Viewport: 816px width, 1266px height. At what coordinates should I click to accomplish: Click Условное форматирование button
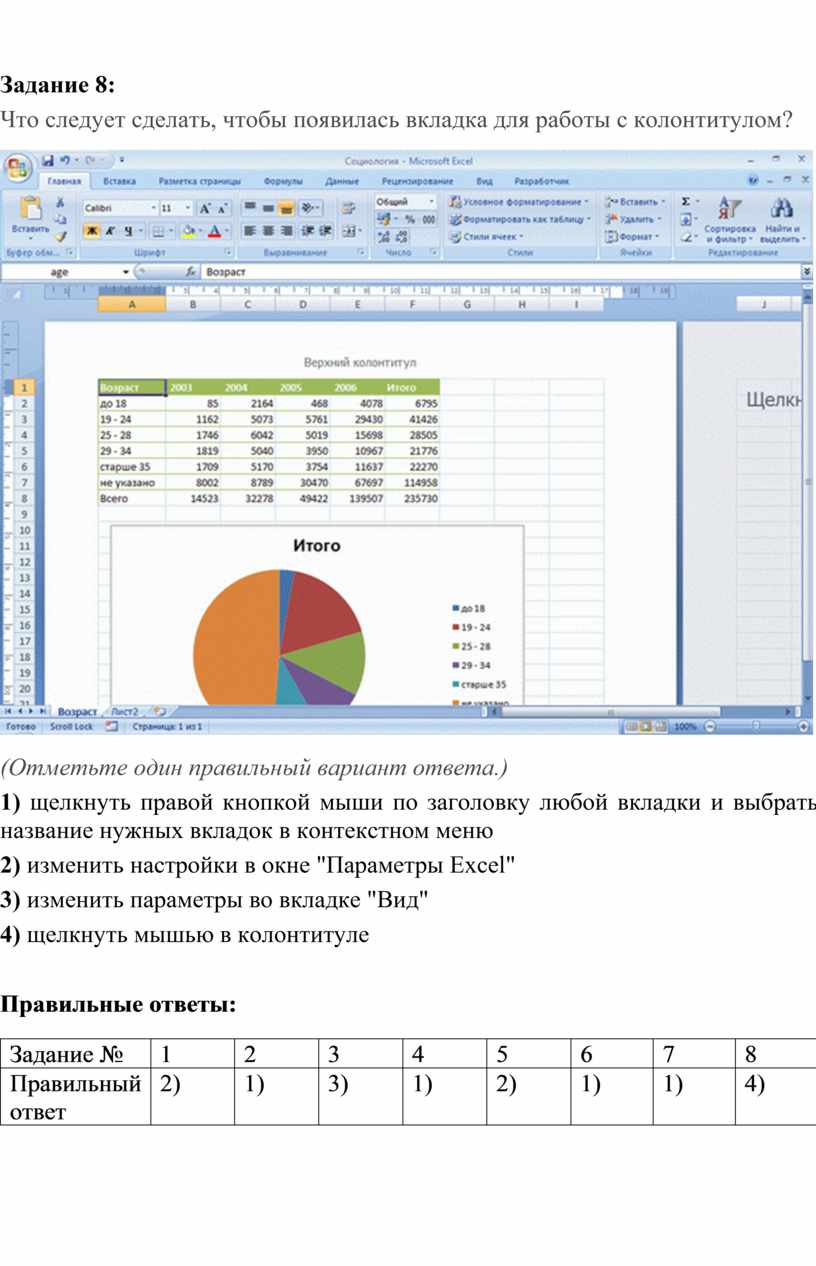(x=519, y=202)
